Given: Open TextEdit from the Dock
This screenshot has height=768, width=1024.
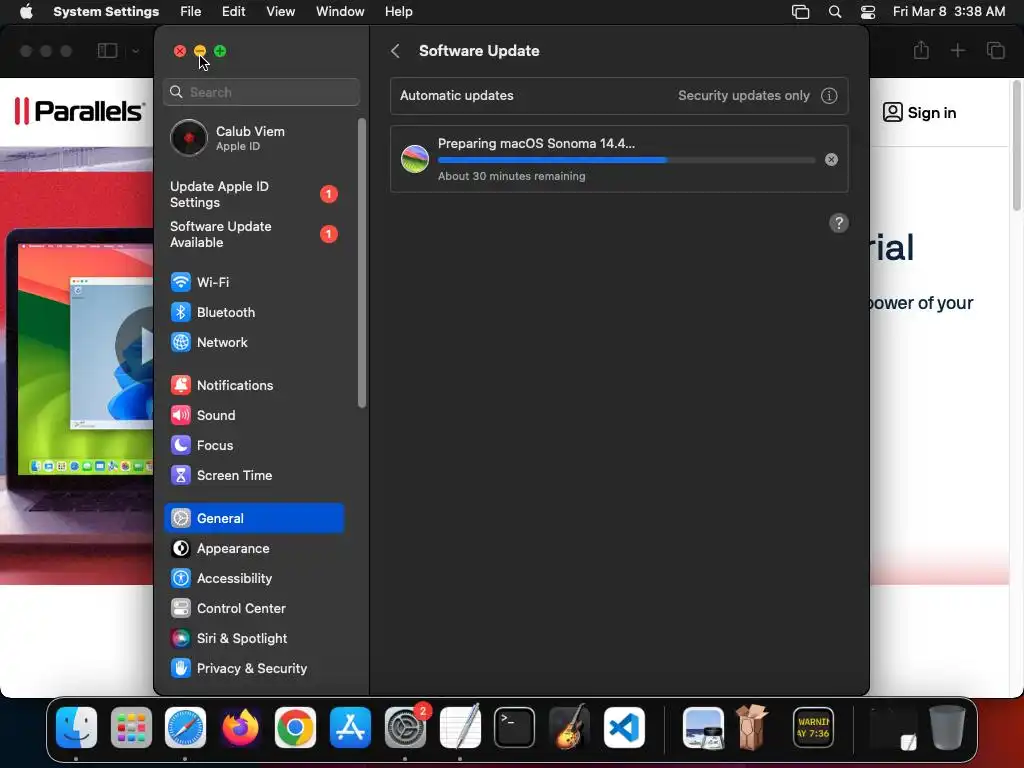Looking at the screenshot, I should (460, 728).
